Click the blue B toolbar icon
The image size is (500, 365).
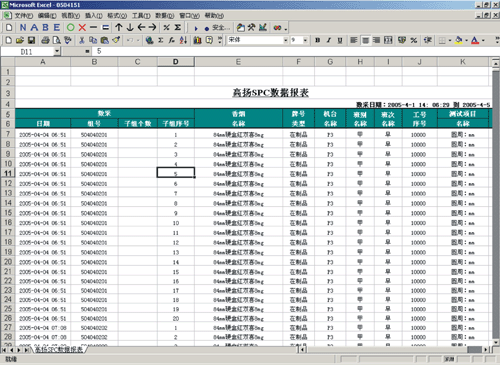tap(45, 28)
